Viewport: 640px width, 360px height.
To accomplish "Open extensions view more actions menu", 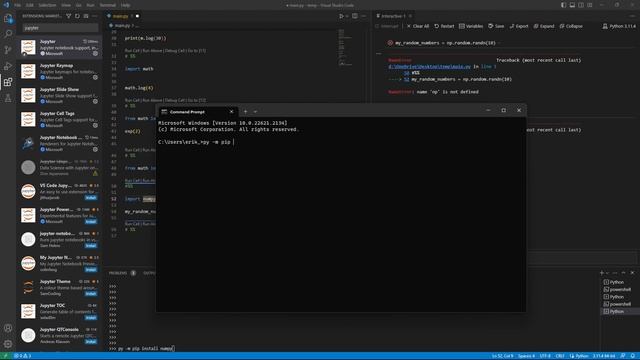I will coord(94,16).
